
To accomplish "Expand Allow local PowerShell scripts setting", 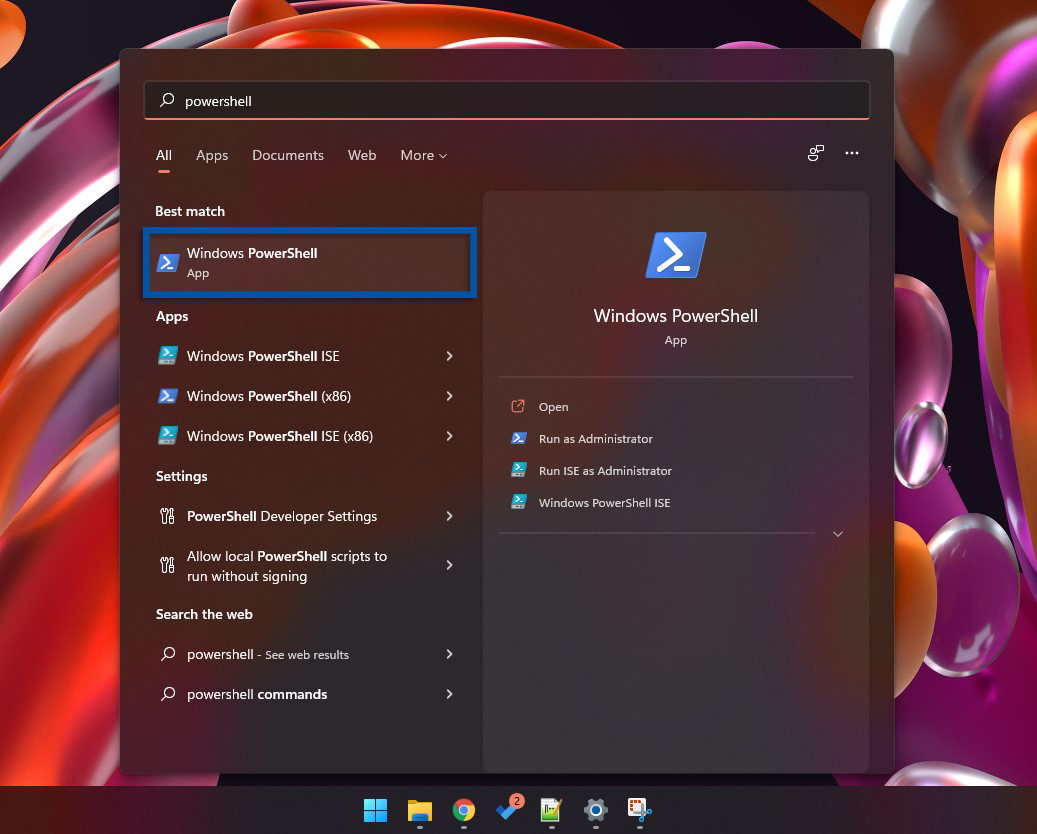I will pos(289,566).
